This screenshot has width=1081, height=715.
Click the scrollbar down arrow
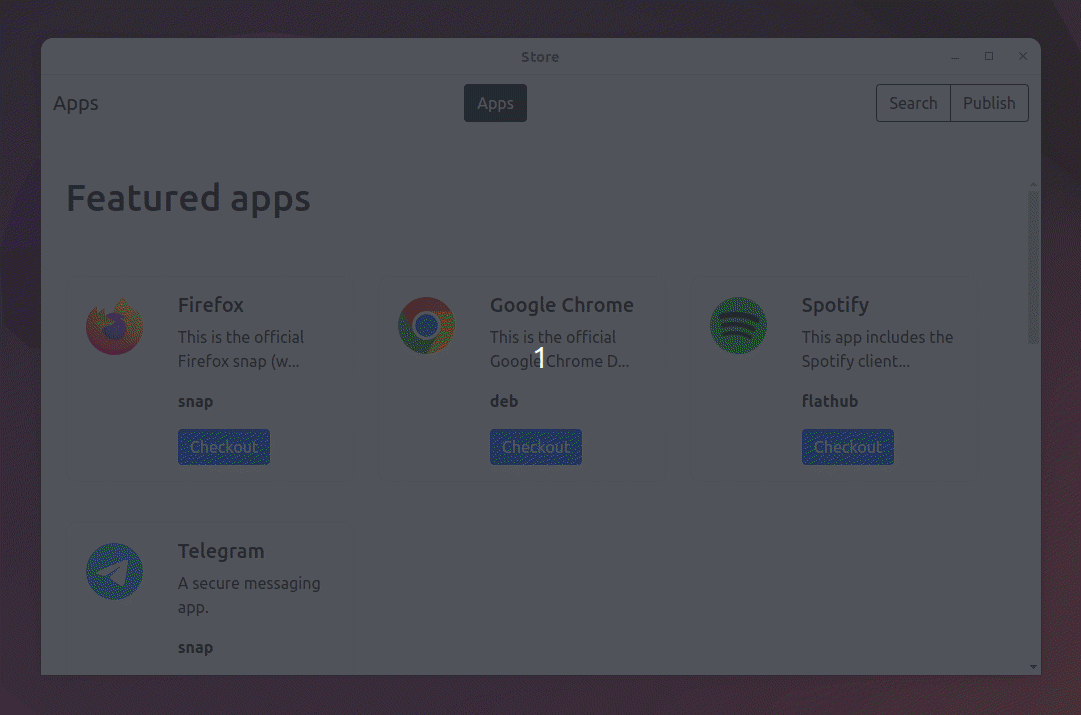pos(1034,666)
